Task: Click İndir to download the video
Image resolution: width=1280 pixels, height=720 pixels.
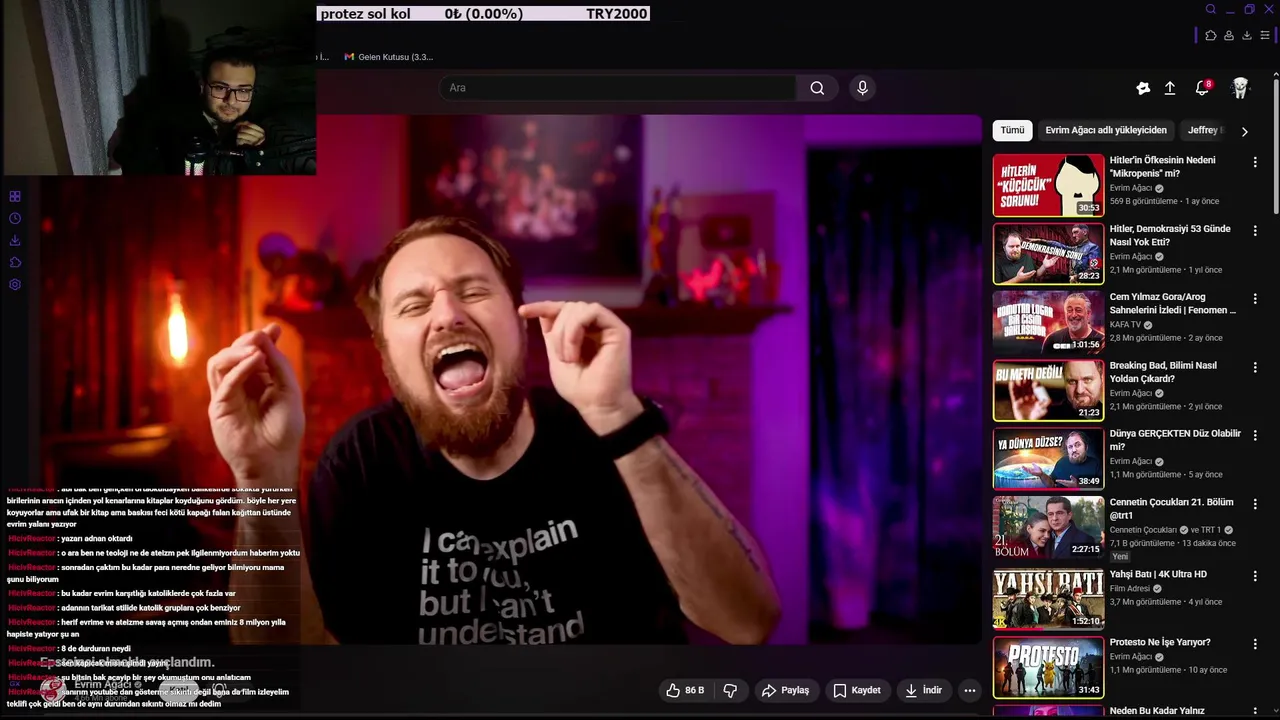Action: 923,690
